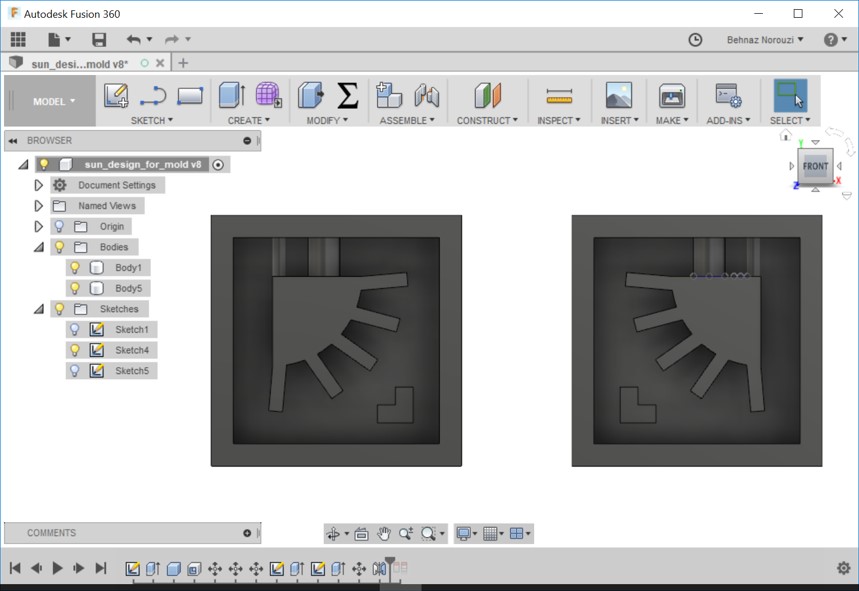This screenshot has width=859, height=591.
Task: Select the sun_desi...mold v8 document tab
Action: (79, 64)
